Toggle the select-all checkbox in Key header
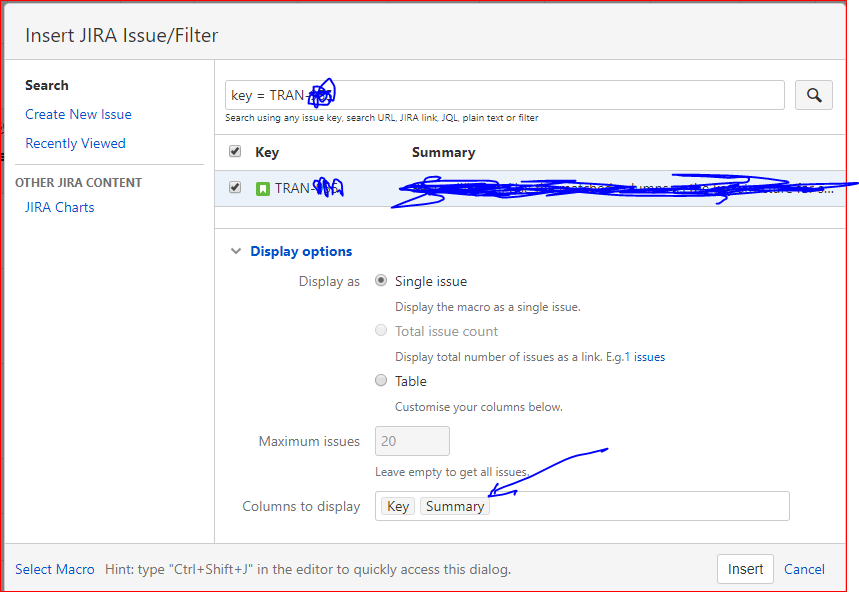Image resolution: width=859 pixels, height=592 pixels. [x=235, y=151]
